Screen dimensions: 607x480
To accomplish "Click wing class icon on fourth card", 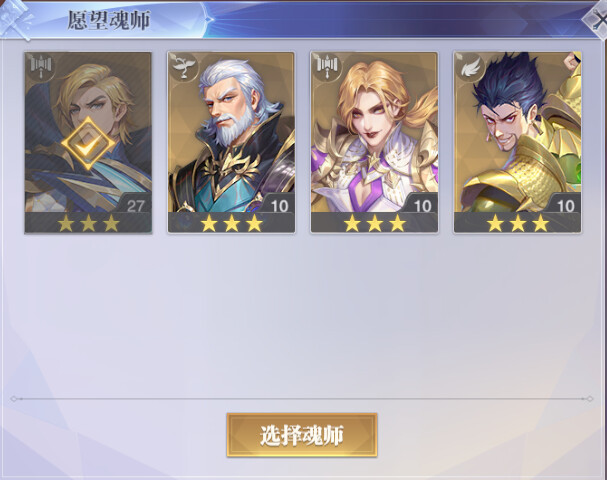I will tap(471, 67).
